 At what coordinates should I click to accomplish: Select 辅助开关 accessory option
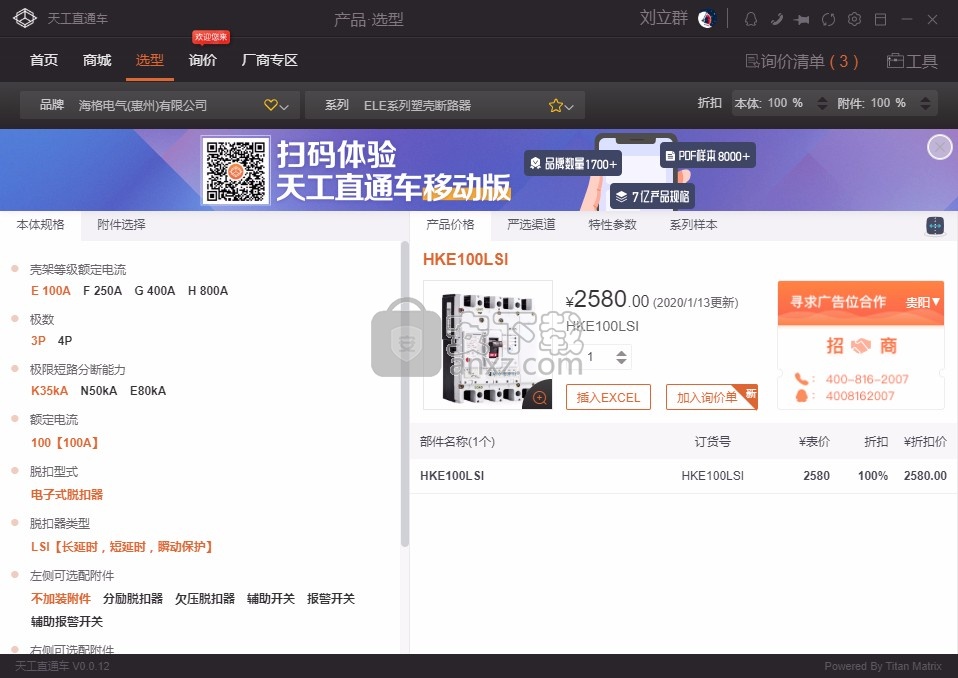pyautogui.click(x=271, y=599)
